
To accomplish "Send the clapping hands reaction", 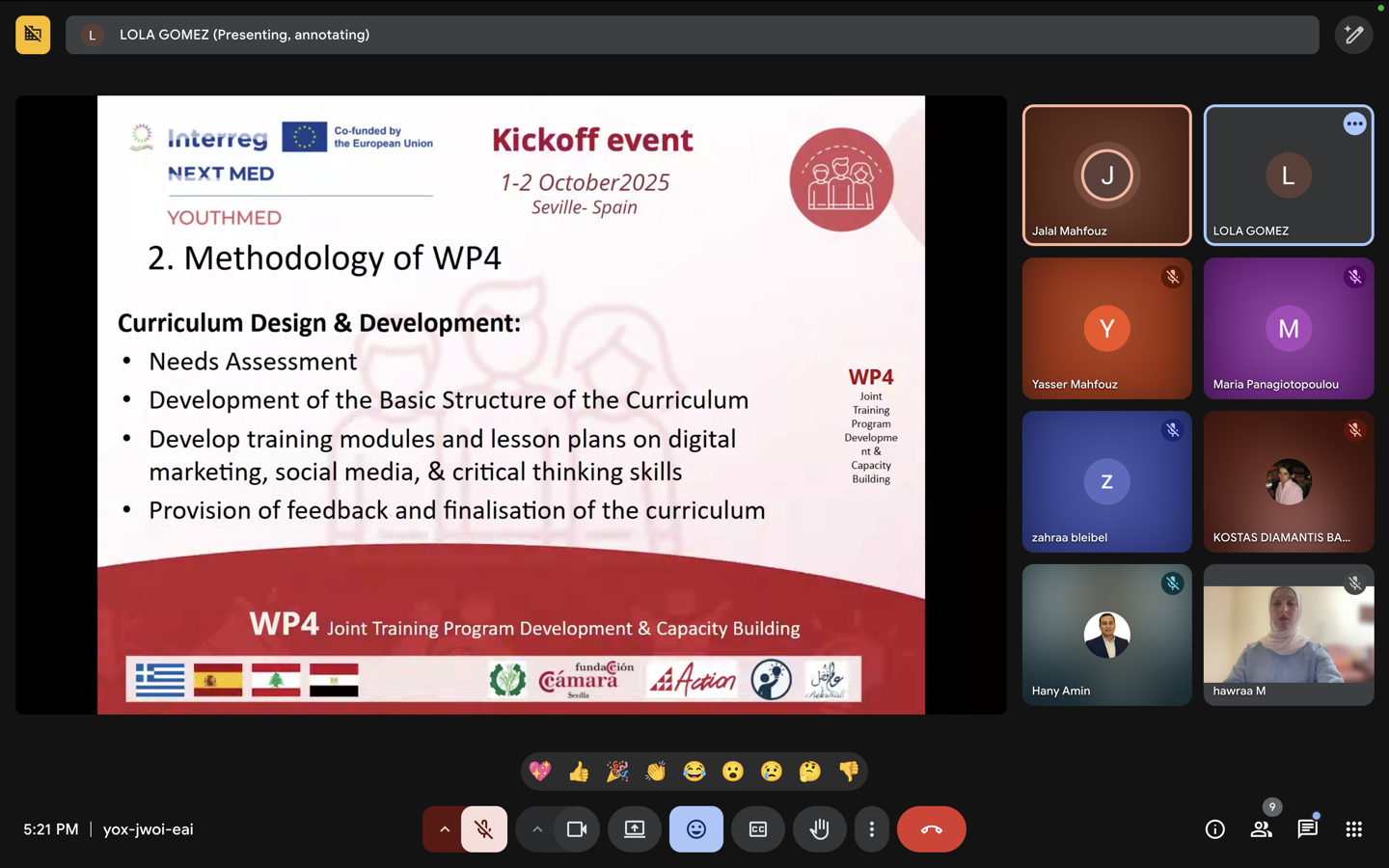I will tap(656, 772).
